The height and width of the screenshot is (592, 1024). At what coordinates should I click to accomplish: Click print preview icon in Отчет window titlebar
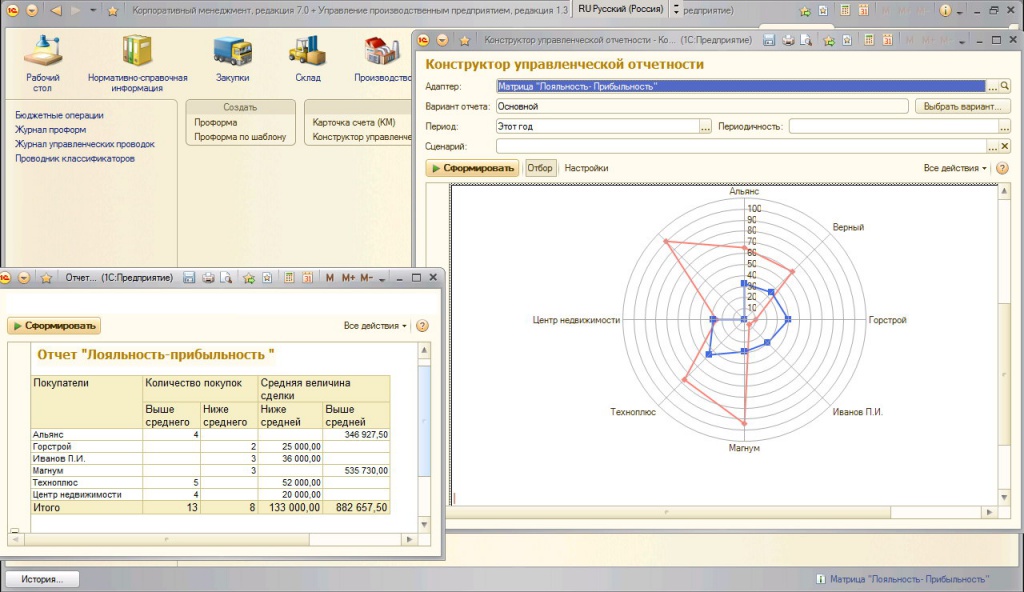click(x=226, y=278)
